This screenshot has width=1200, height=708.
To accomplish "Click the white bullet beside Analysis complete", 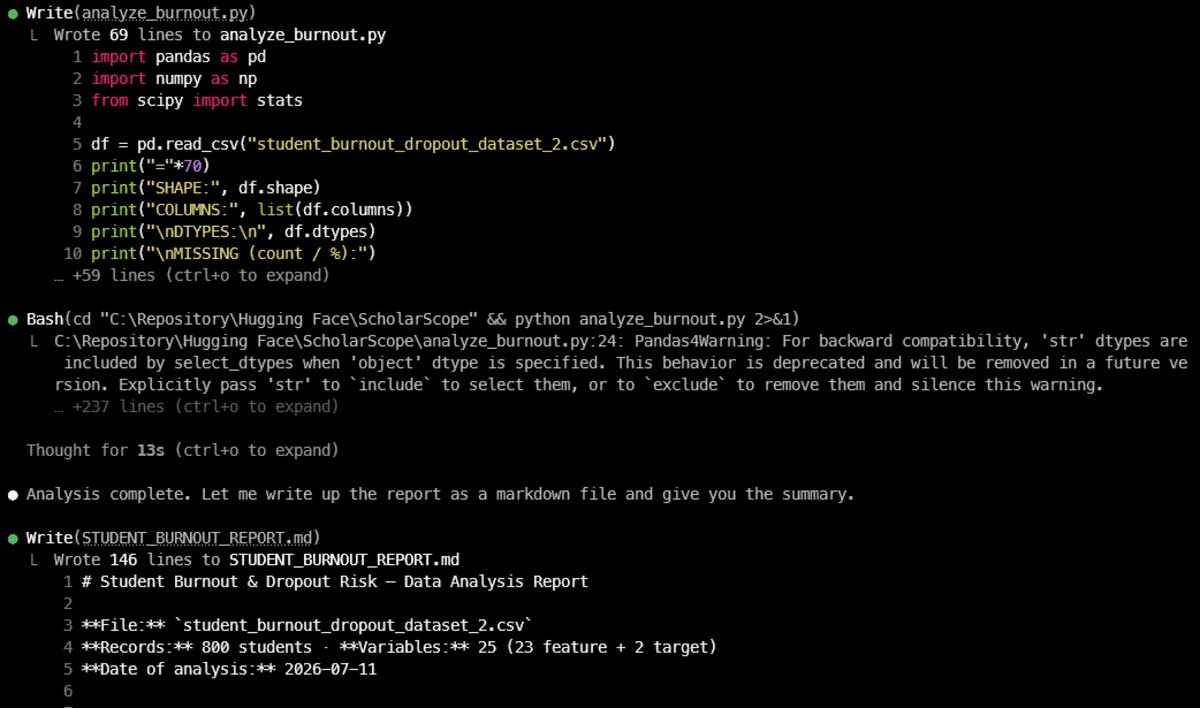I will [x=12, y=494].
